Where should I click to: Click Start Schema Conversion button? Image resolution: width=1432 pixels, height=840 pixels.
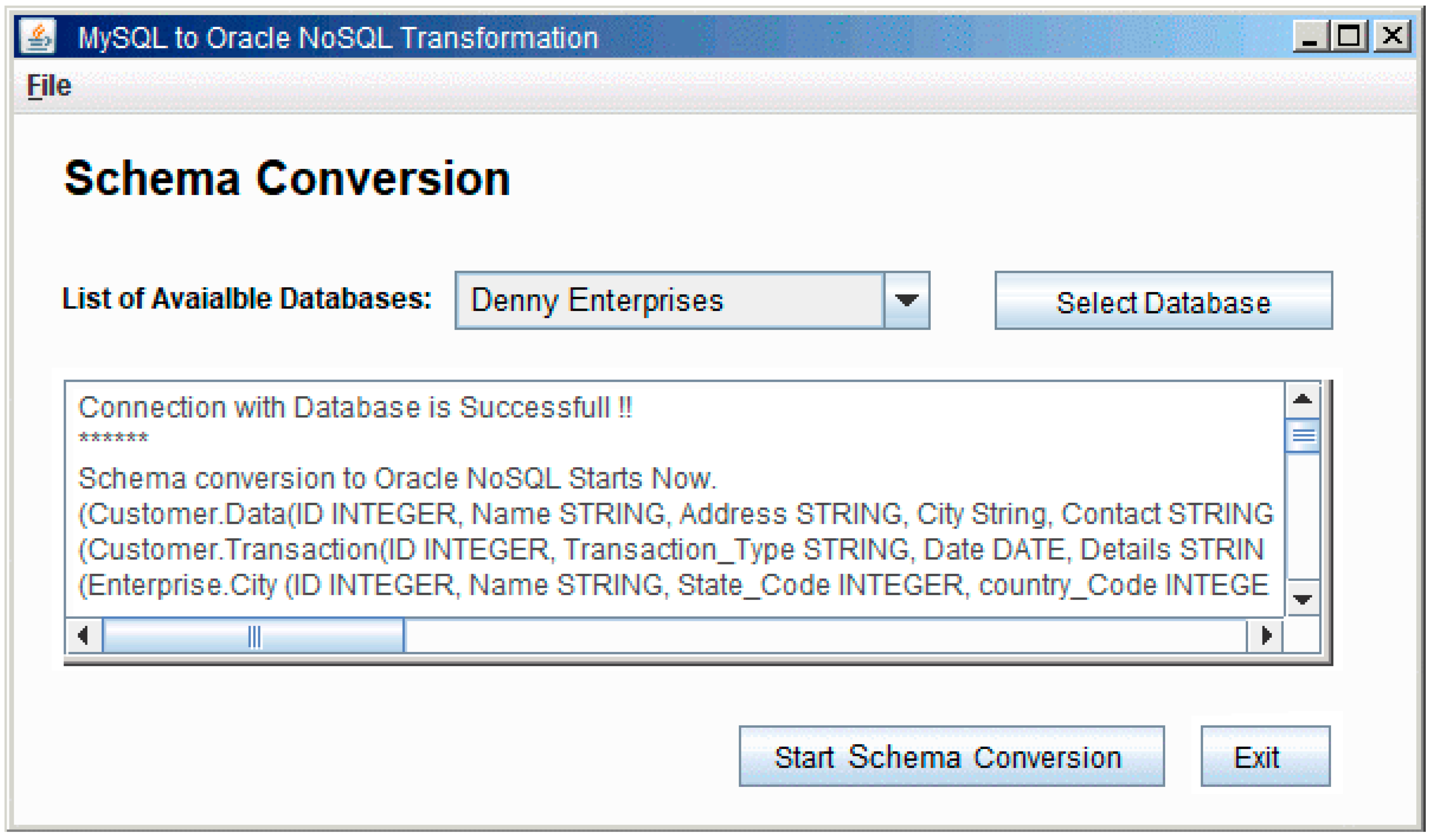click(x=952, y=756)
